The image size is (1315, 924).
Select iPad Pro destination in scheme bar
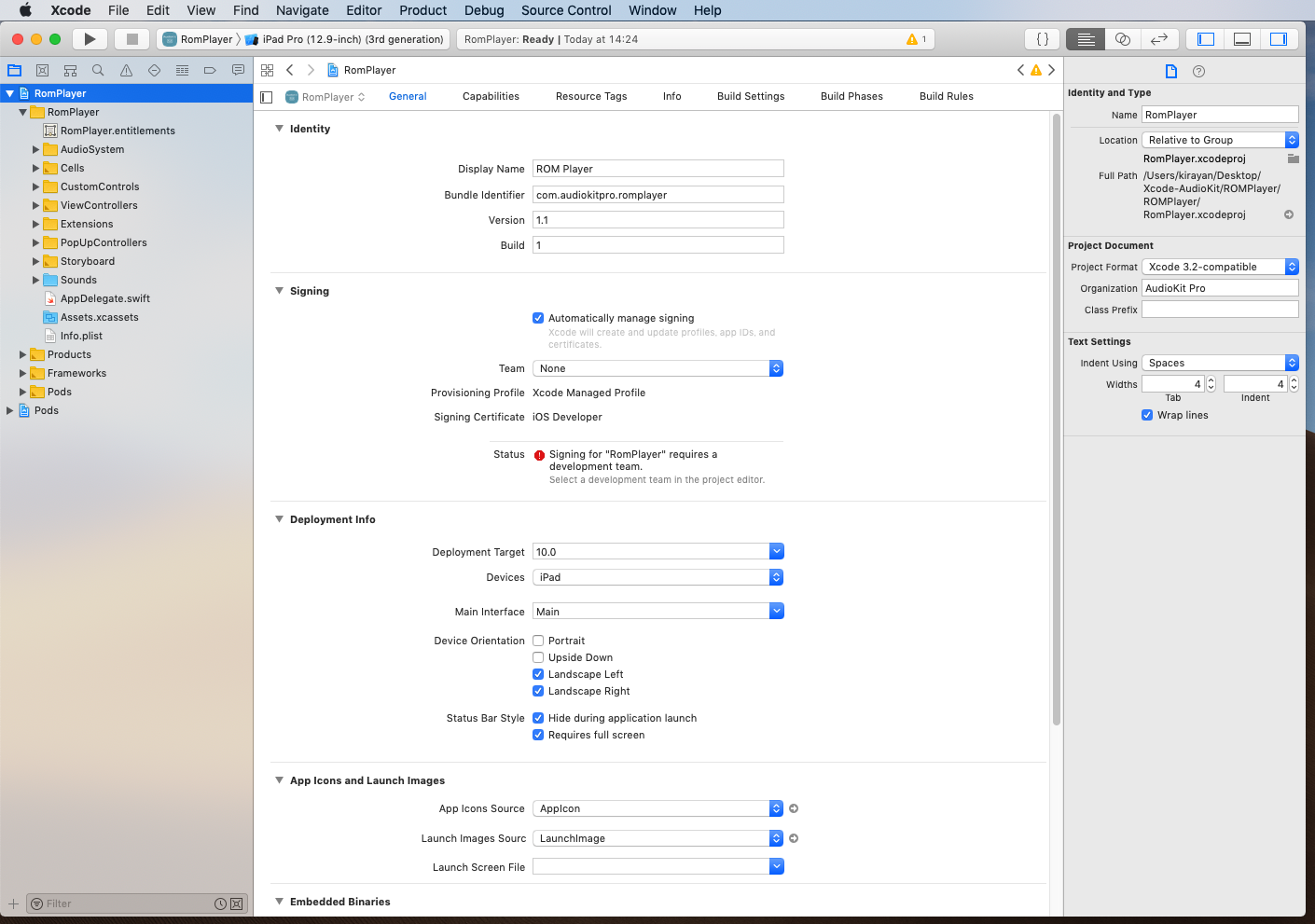click(344, 39)
